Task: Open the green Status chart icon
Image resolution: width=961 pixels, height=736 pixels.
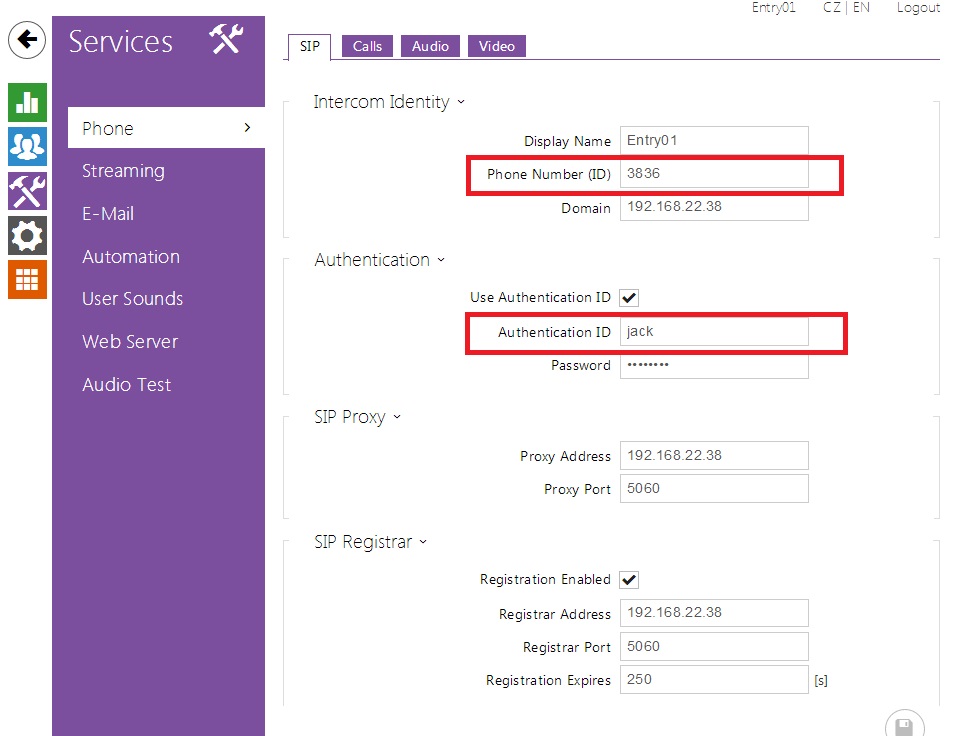Action: (x=27, y=102)
